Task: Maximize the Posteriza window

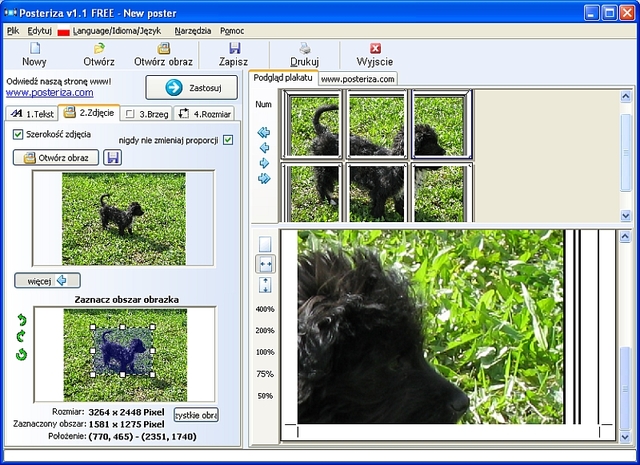Action: coord(609,13)
